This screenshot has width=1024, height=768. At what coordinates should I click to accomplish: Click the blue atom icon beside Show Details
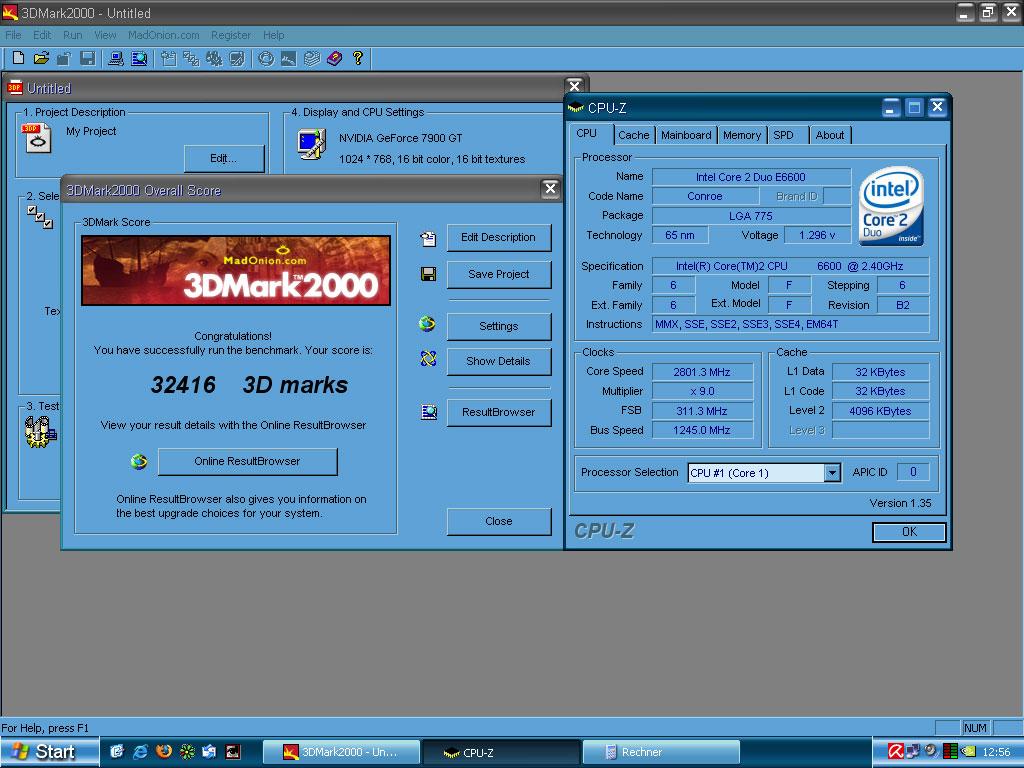[428, 359]
